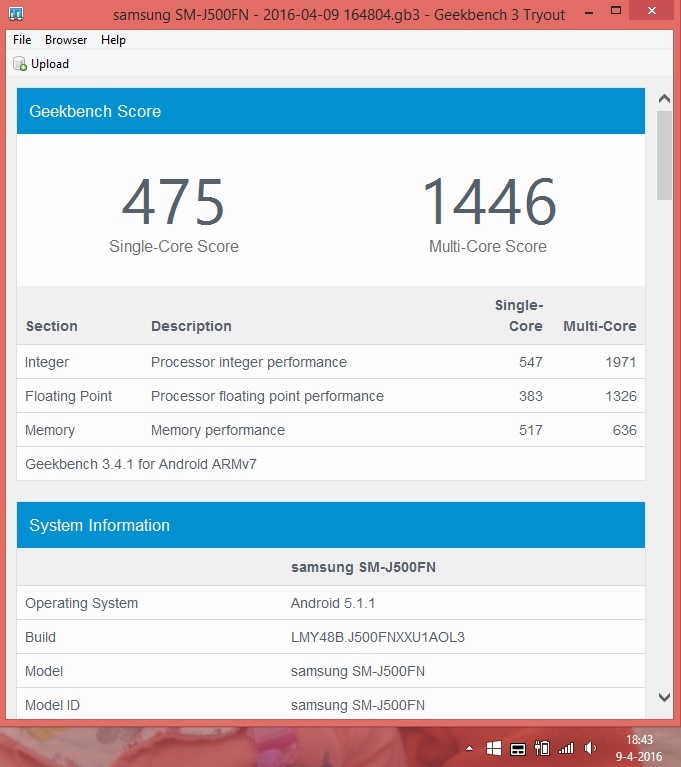Close the Geekbench window
The image size is (681, 767).
(x=652, y=11)
